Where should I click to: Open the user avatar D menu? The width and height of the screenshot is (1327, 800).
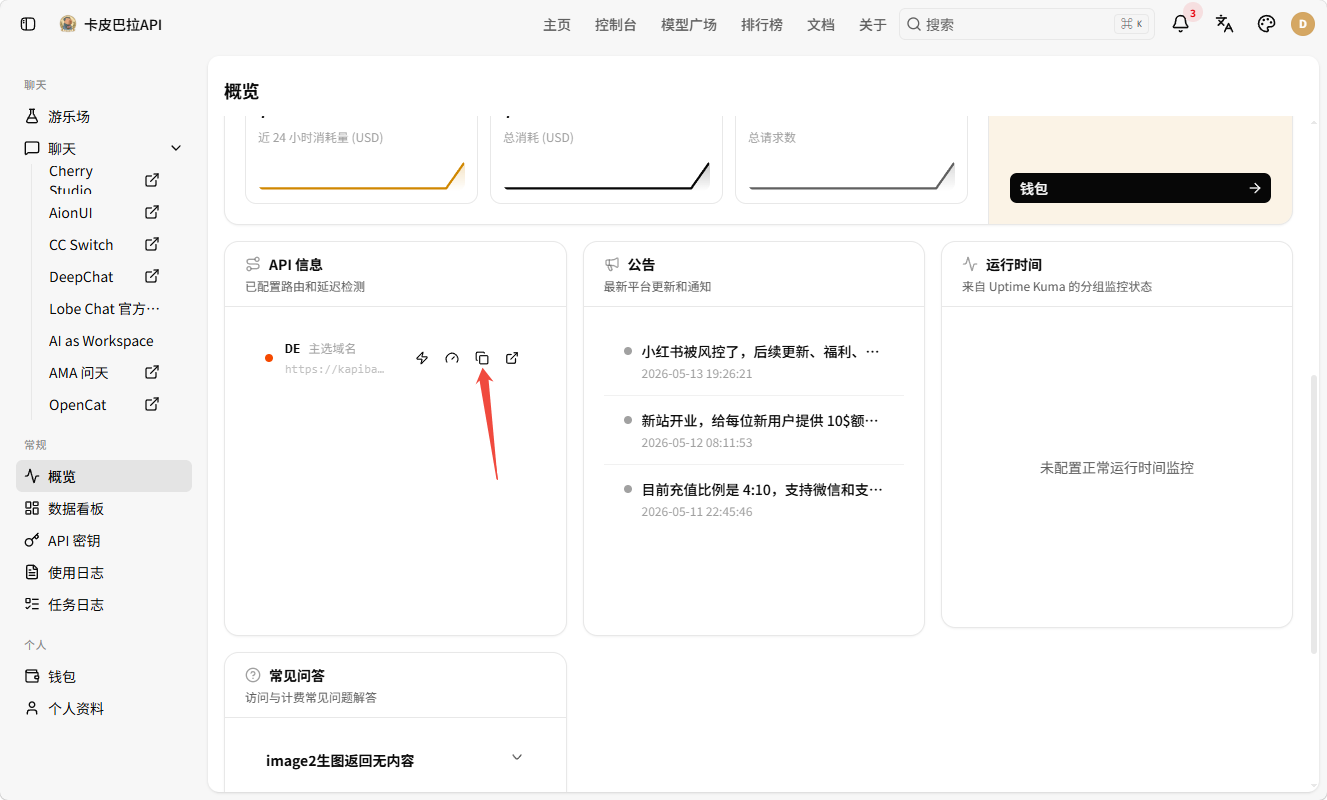(x=1303, y=24)
